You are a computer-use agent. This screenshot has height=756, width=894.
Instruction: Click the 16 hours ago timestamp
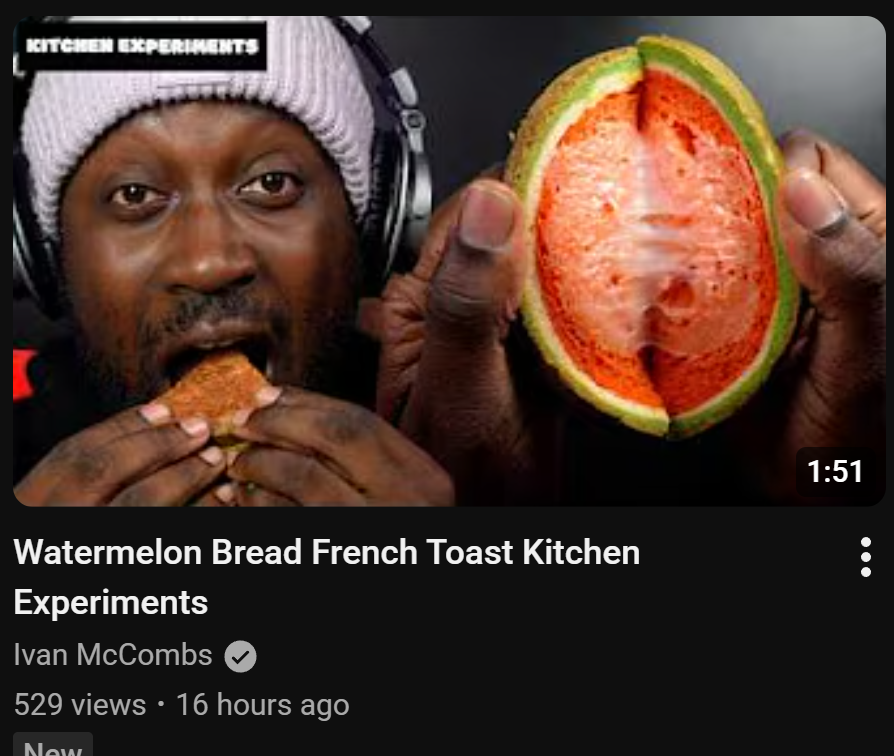point(263,705)
